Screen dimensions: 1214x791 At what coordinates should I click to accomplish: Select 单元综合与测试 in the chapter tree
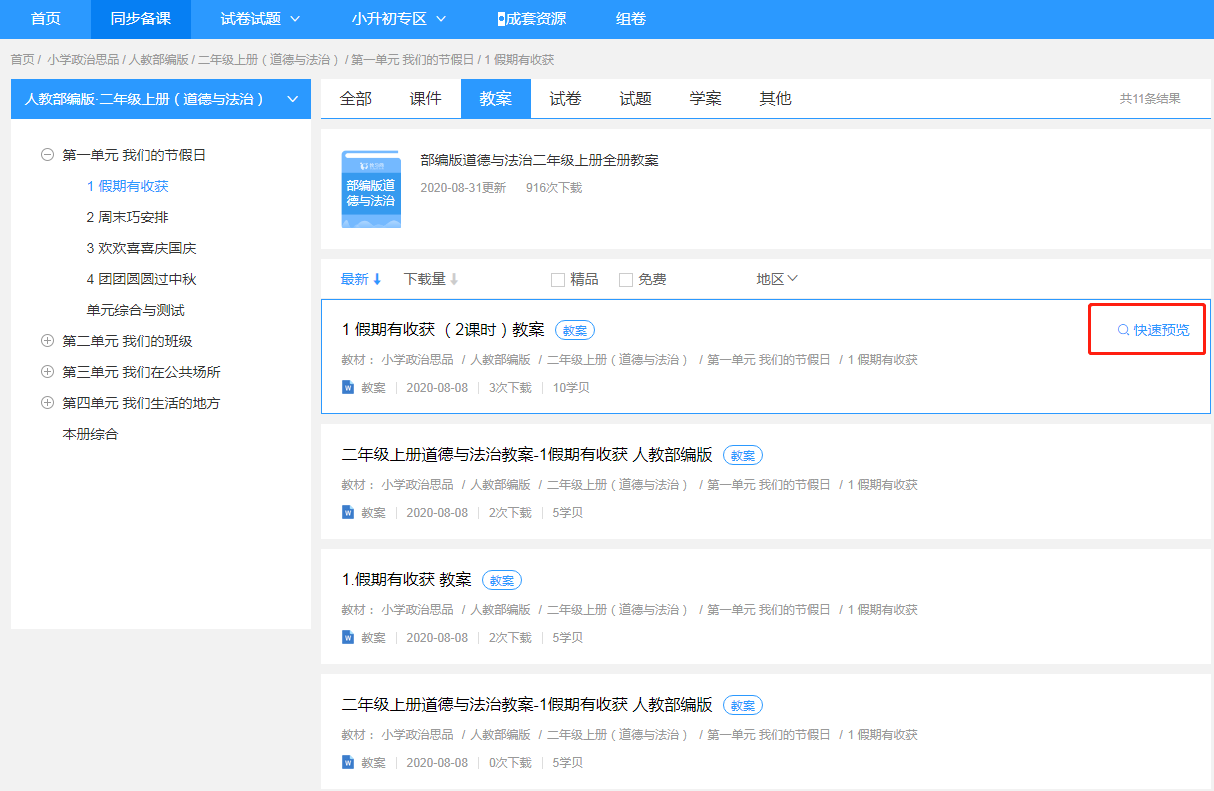tap(136, 310)
